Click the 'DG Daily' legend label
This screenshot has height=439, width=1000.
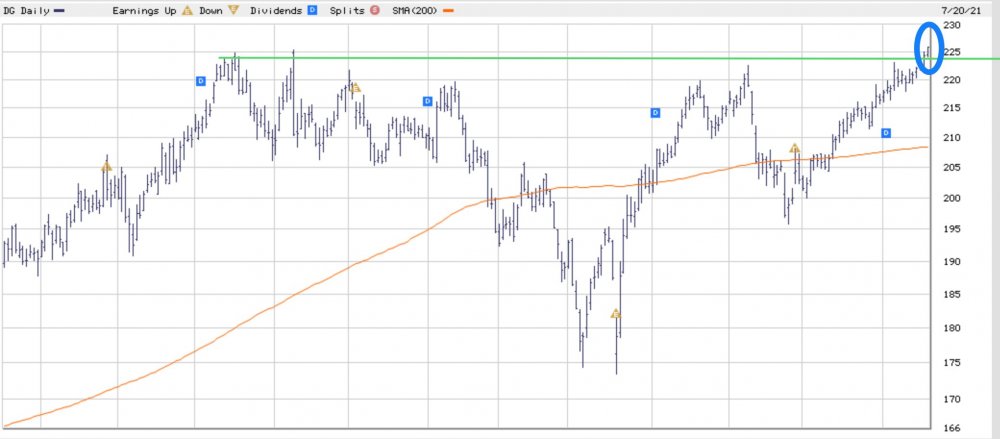pyautogui.click(x=26, y=11)
